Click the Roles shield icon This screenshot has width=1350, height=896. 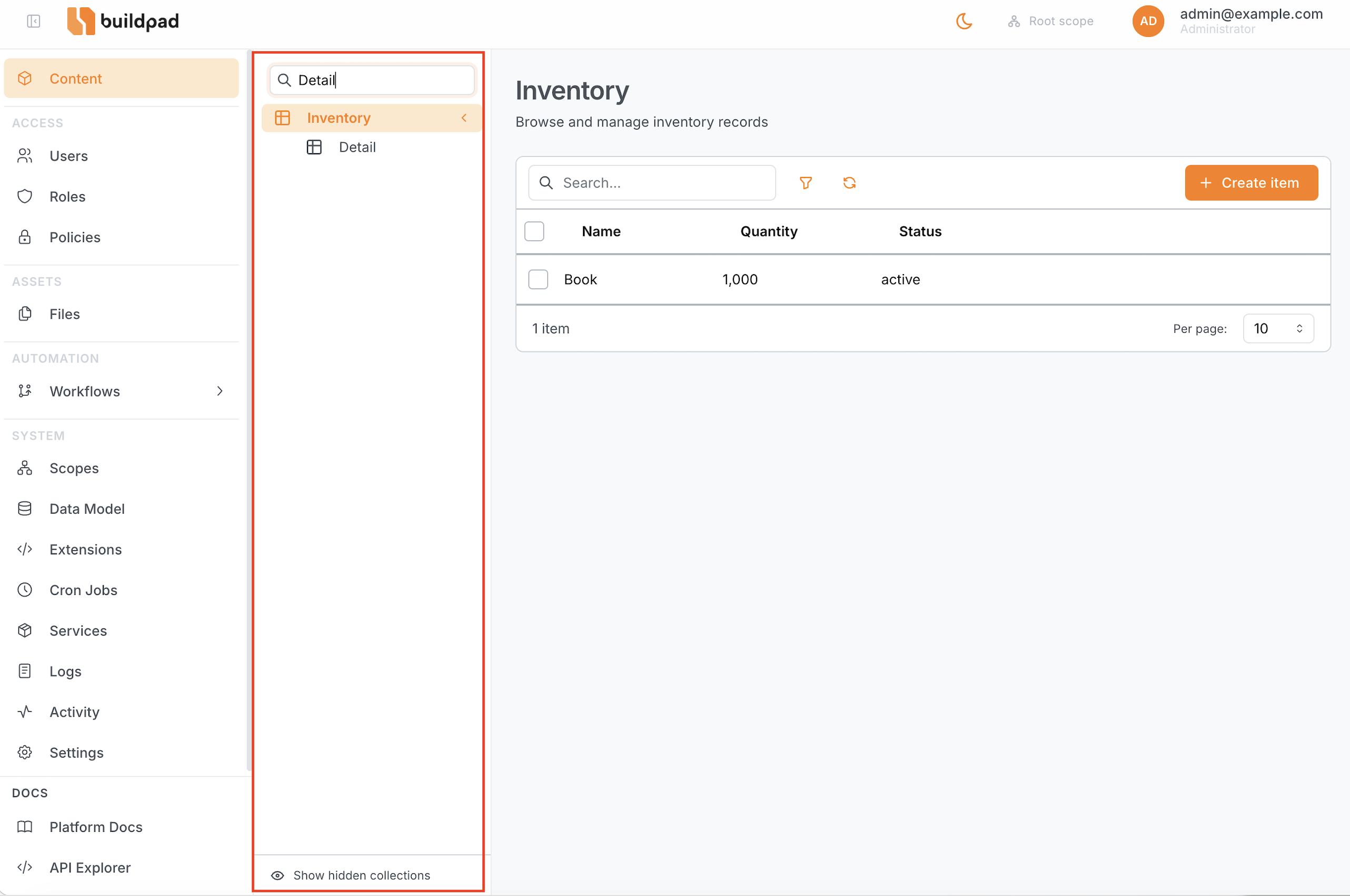[x=25, y=196]
